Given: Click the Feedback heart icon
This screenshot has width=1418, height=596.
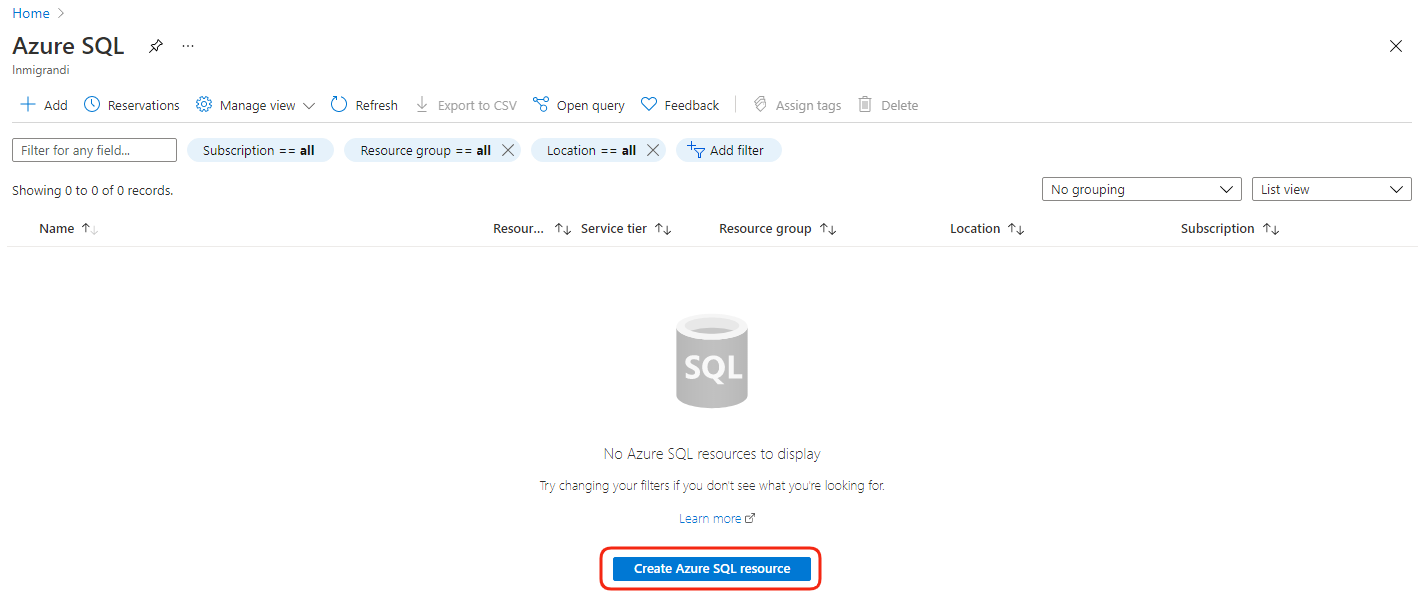Looking at the screenshot, I should click(649, 105).
